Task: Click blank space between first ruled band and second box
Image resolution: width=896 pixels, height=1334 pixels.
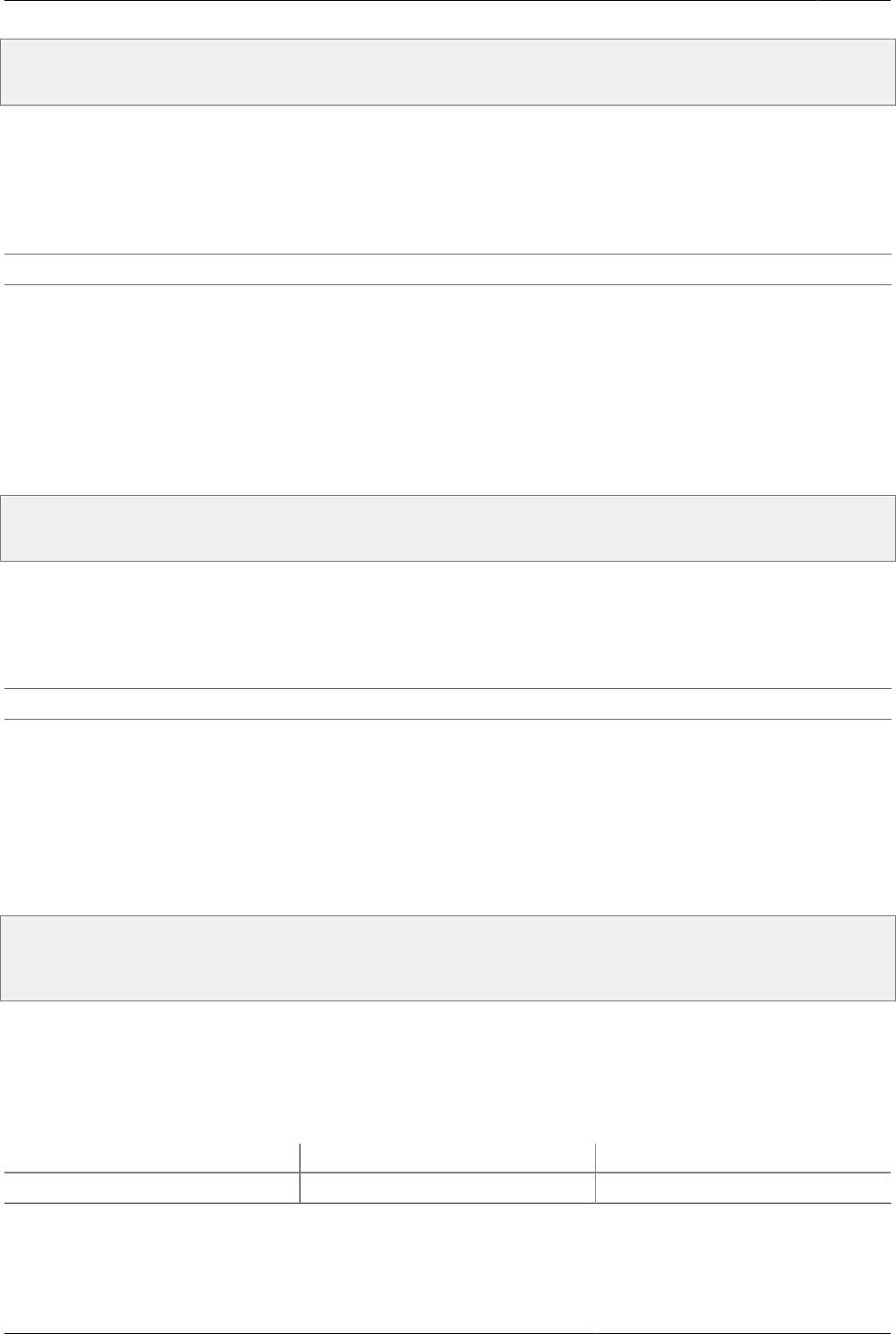Action: click(448, 391)
